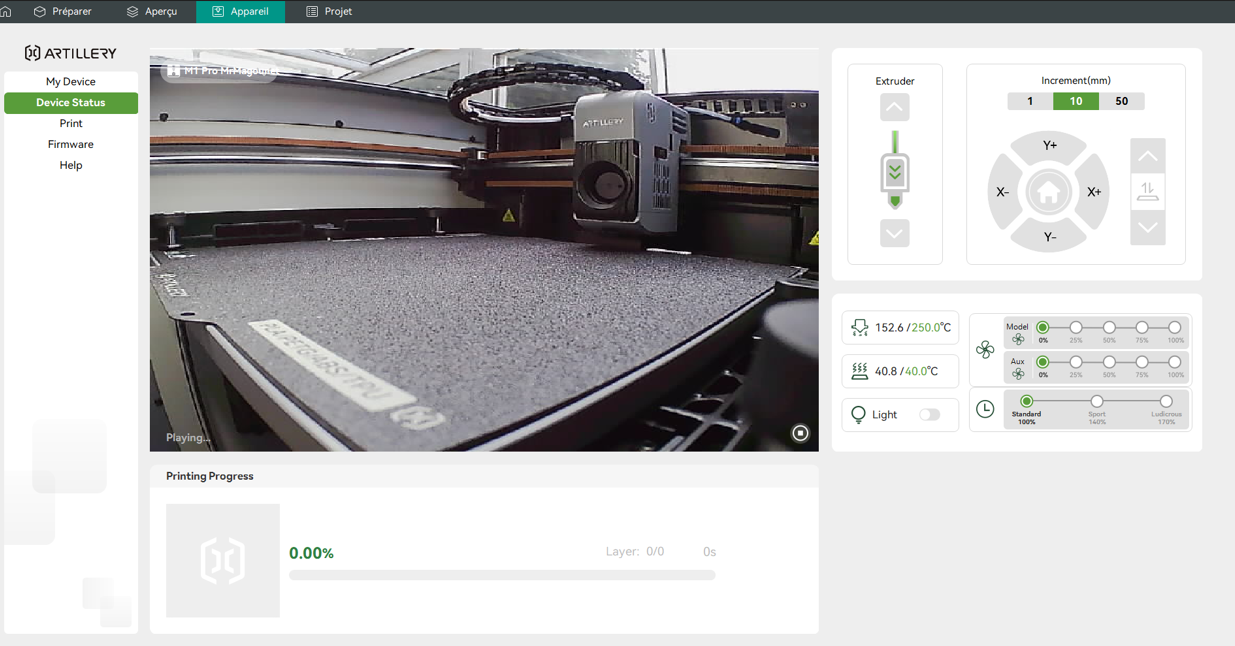
Task: Move the head in Y- direction
Action: pyautogui.click(x=1050, y=237)
